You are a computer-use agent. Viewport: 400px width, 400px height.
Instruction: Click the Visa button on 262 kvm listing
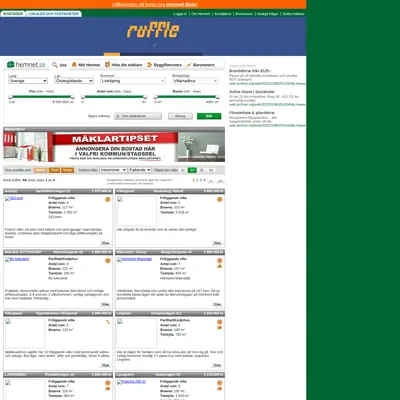(x=105, y=243)
